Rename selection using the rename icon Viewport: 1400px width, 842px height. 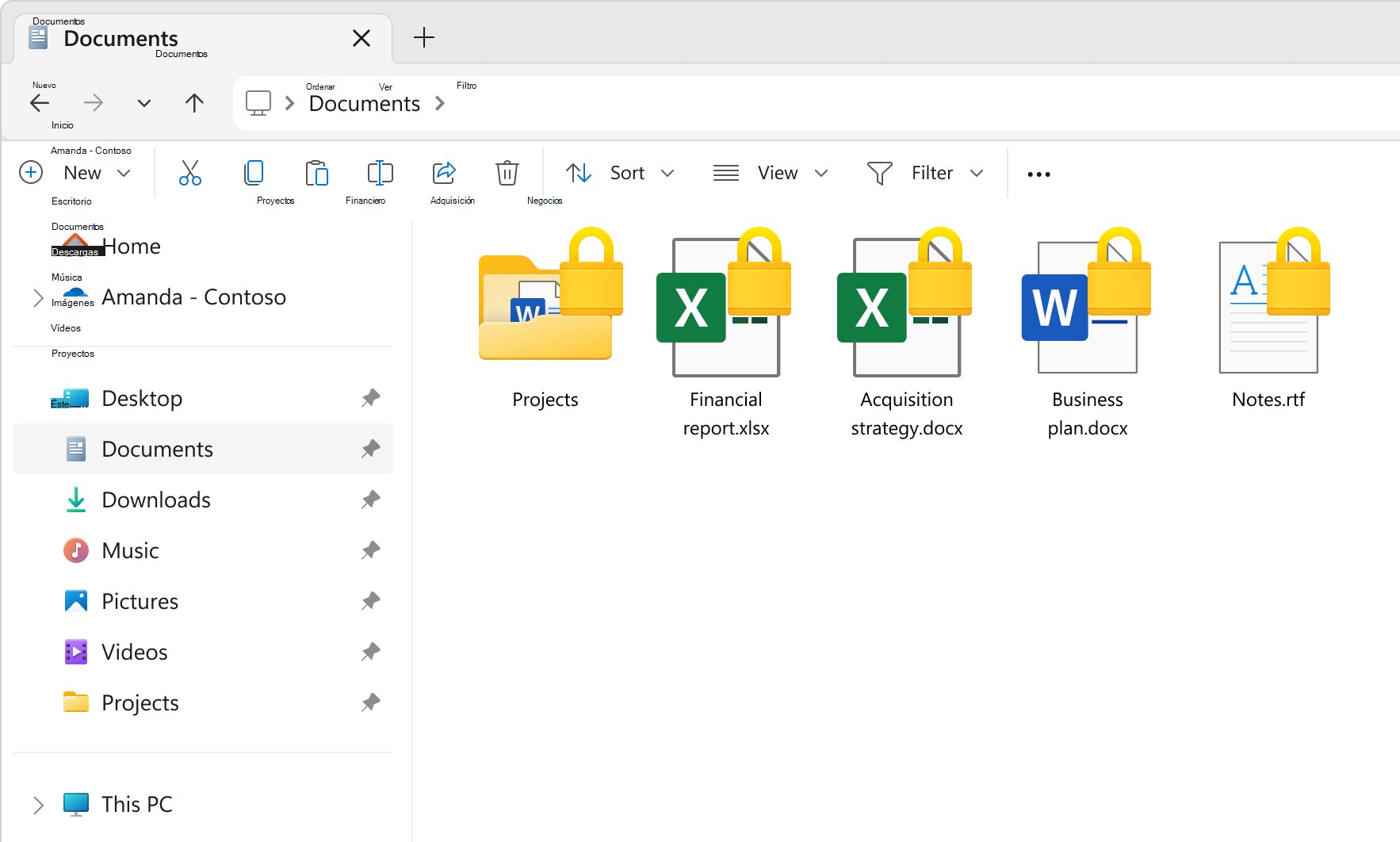coord(380,173)
